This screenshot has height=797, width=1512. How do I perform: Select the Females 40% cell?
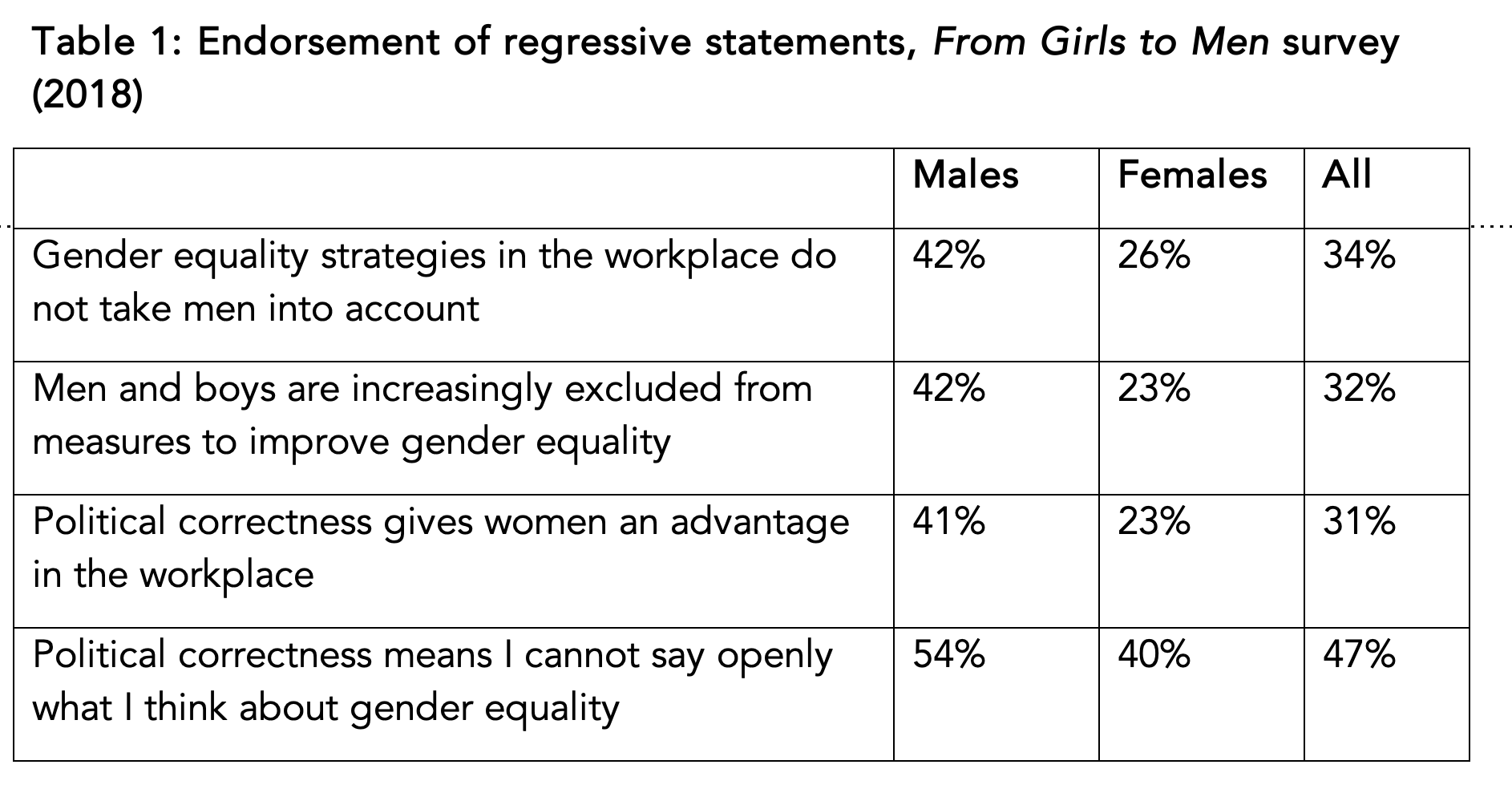(1154, 656)
